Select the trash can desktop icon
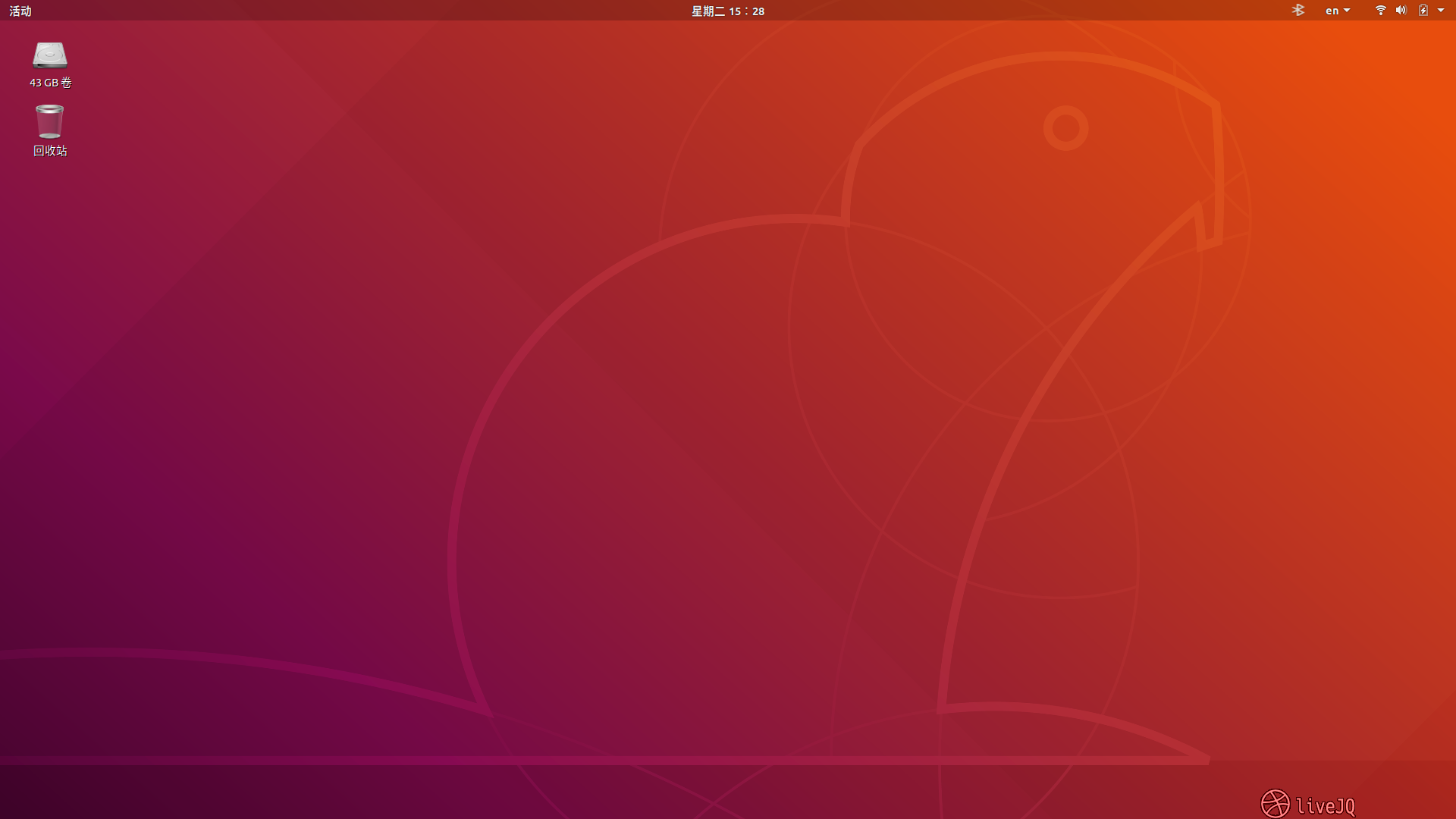Screen dimensions: 1456x819 pyautogui.click(x=50, y=122)
